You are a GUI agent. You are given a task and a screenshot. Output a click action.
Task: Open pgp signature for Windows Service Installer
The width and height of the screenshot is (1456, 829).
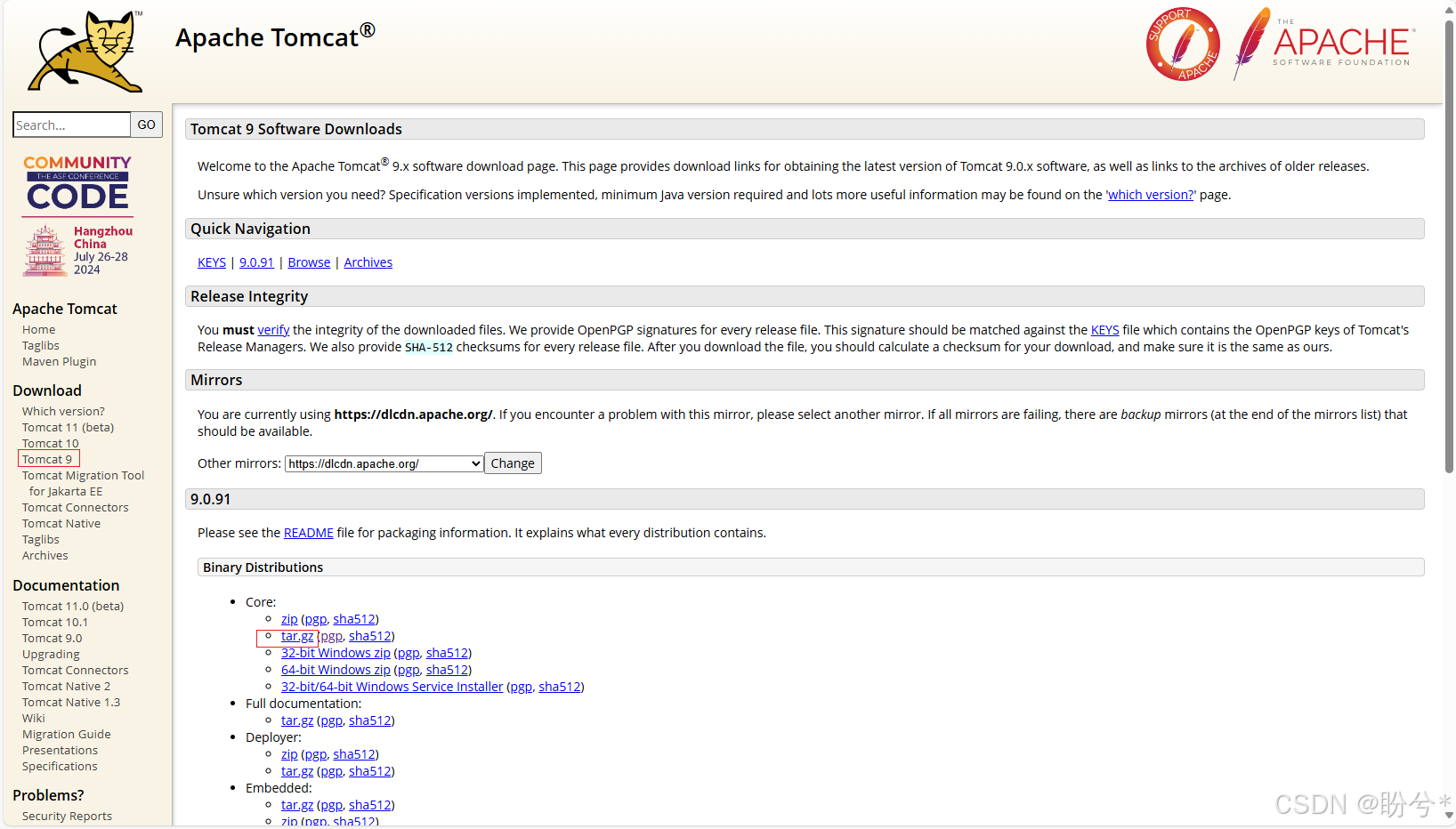point(521,687)
